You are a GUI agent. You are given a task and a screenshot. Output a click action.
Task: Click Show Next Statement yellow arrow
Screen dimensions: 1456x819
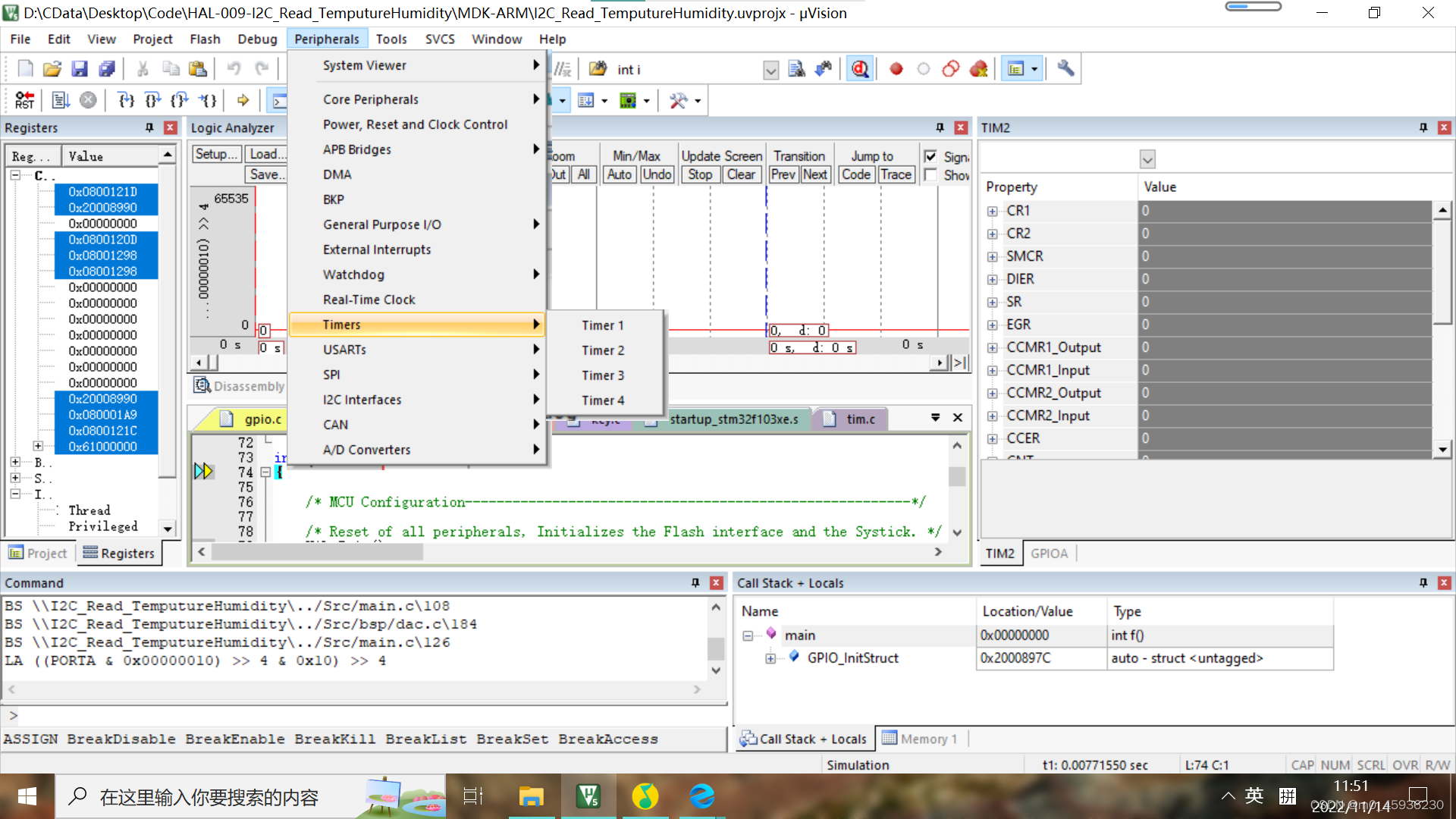[x=243, y=100]
